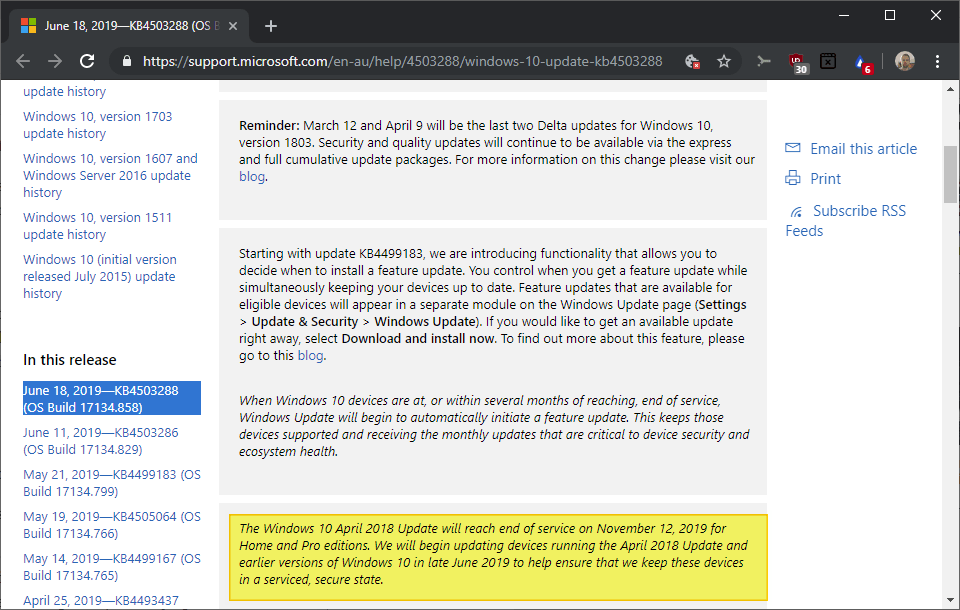Click the Print link

(825, 179)
